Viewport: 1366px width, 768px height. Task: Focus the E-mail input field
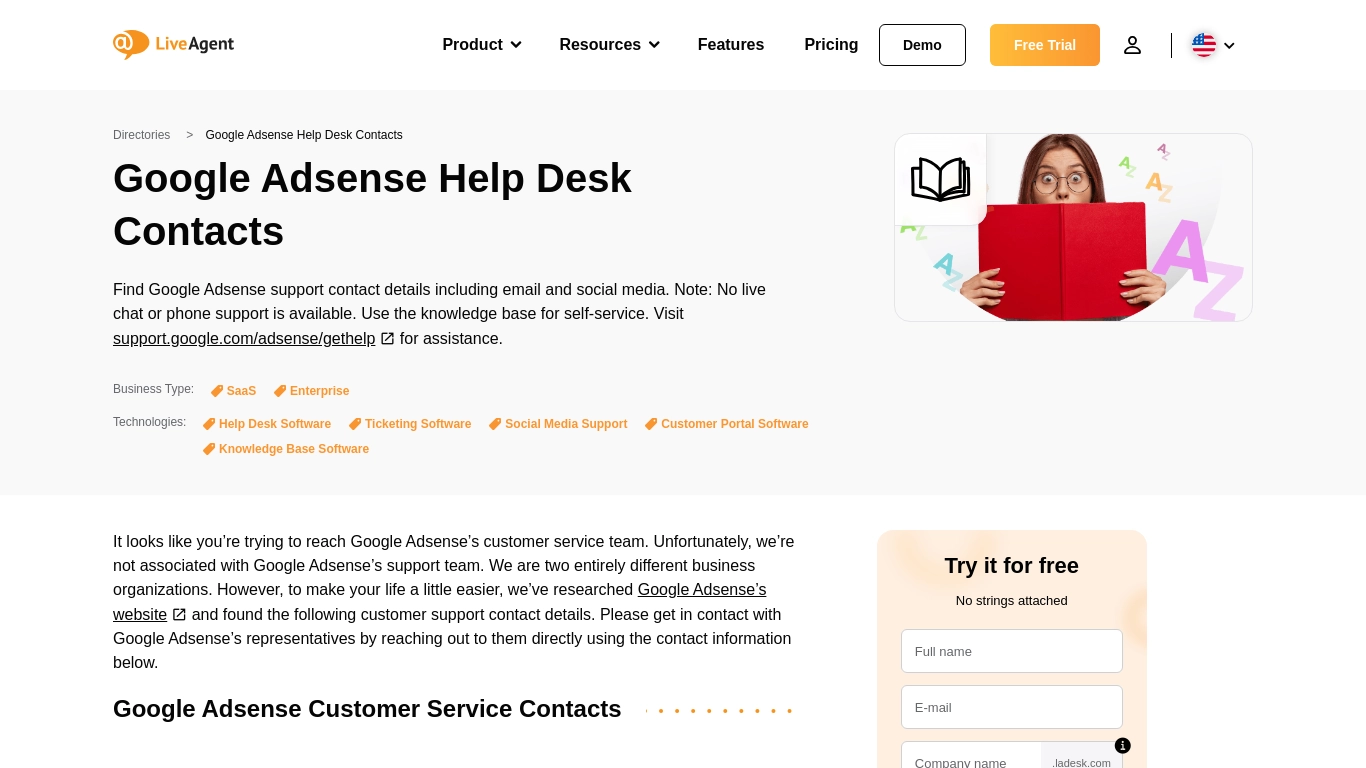tap(1011, 707)
